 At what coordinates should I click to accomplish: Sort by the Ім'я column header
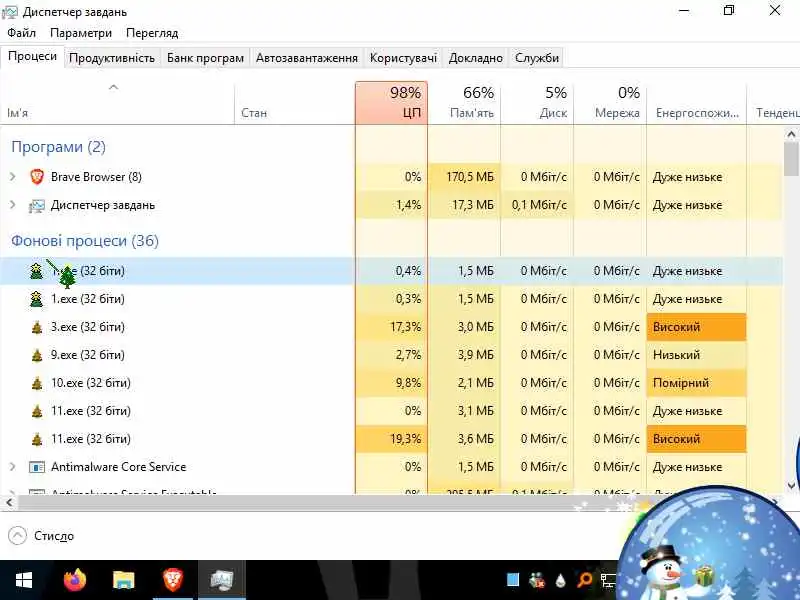click(117, 102)
